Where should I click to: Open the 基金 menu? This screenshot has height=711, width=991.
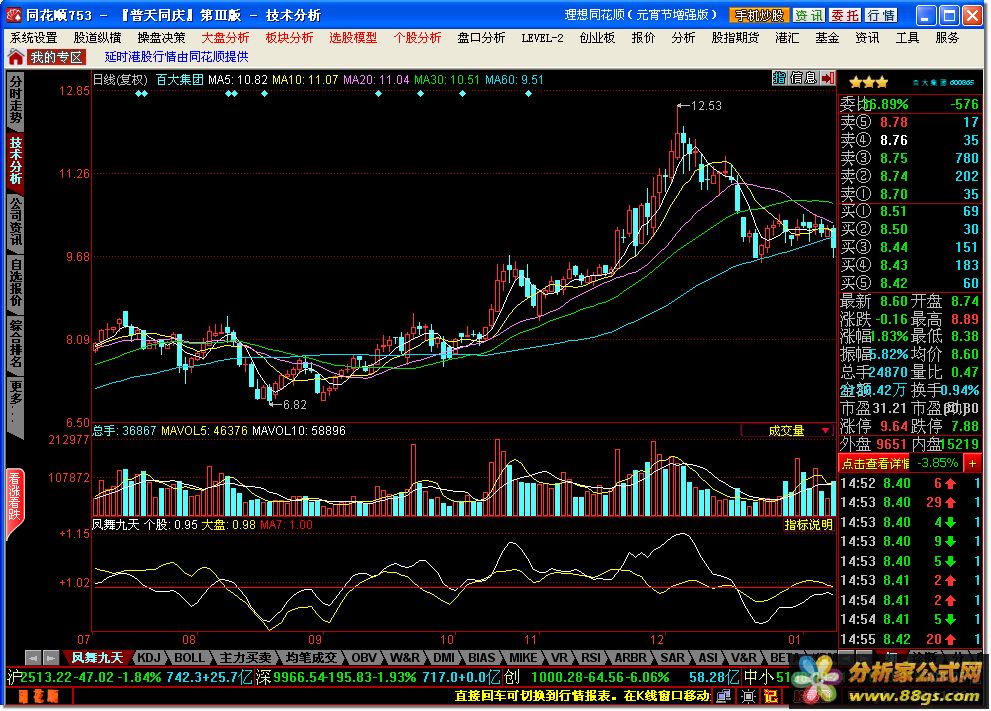tap(827, 38)
